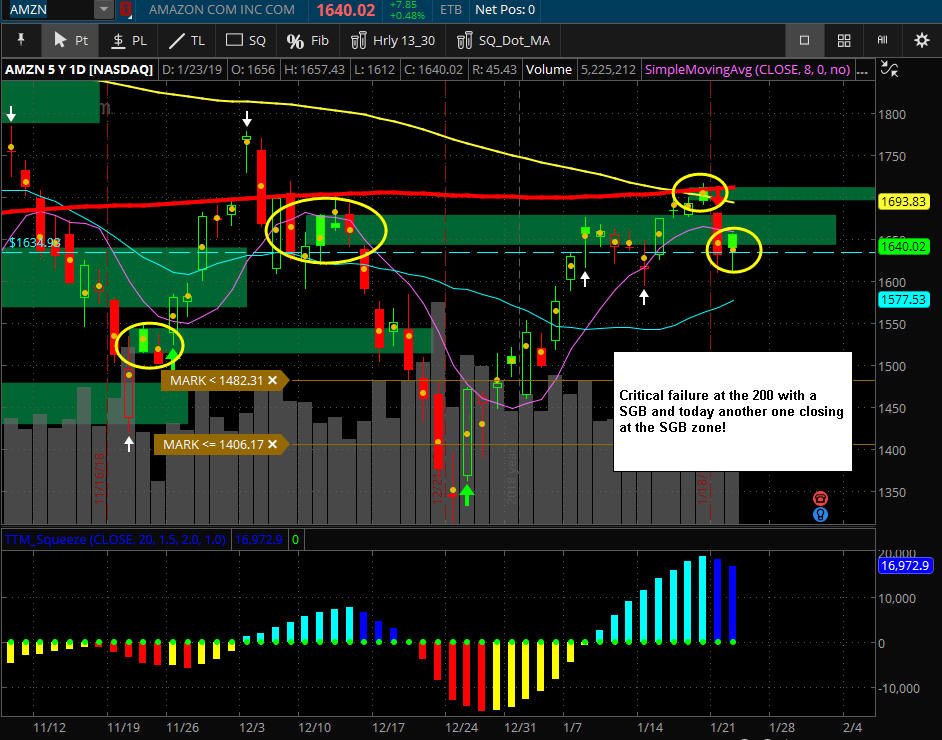Click the AMZN 5 Y 1D [NASDAQ] title
This screenshot has height=740, width=942.
point(79,70)
